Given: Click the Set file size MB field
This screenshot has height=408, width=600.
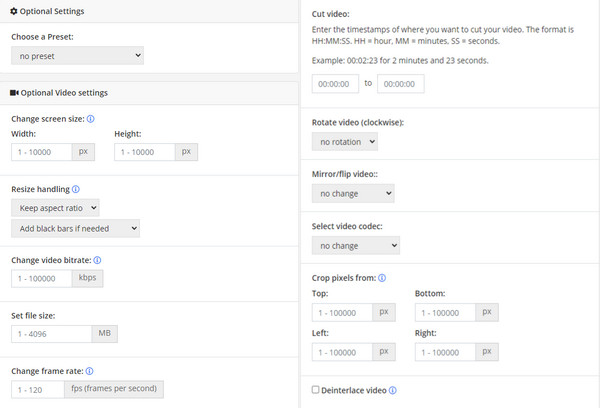Looking at the screenshot, I should click(52, 334).
